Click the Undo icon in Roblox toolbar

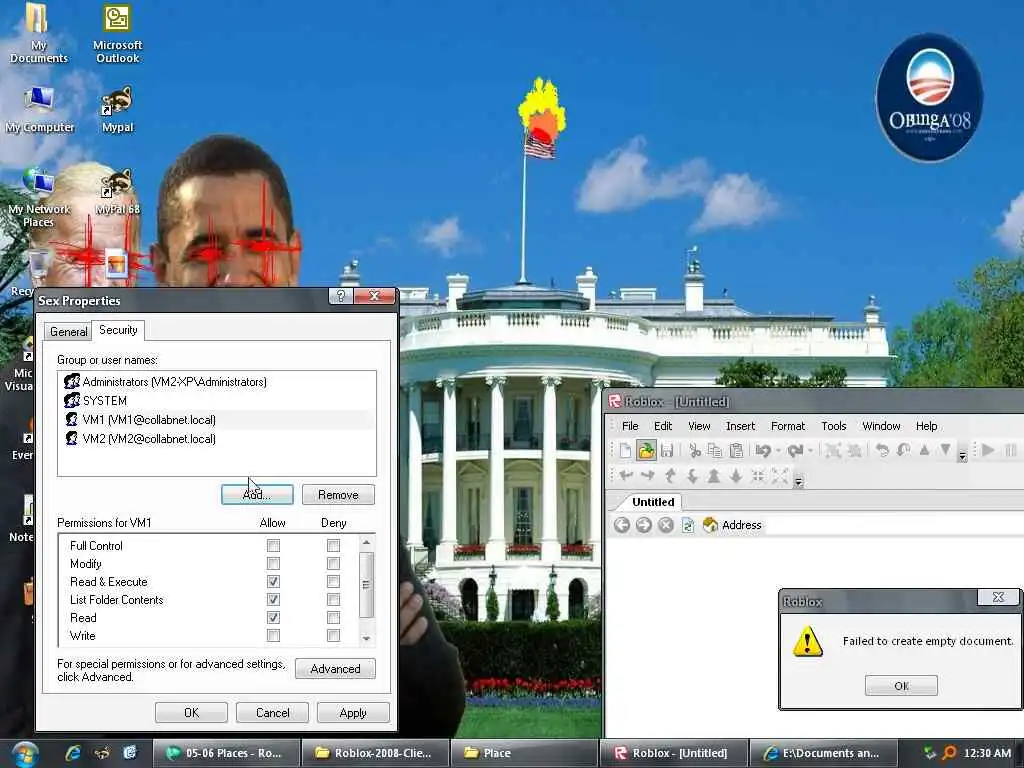coord(763,450)
